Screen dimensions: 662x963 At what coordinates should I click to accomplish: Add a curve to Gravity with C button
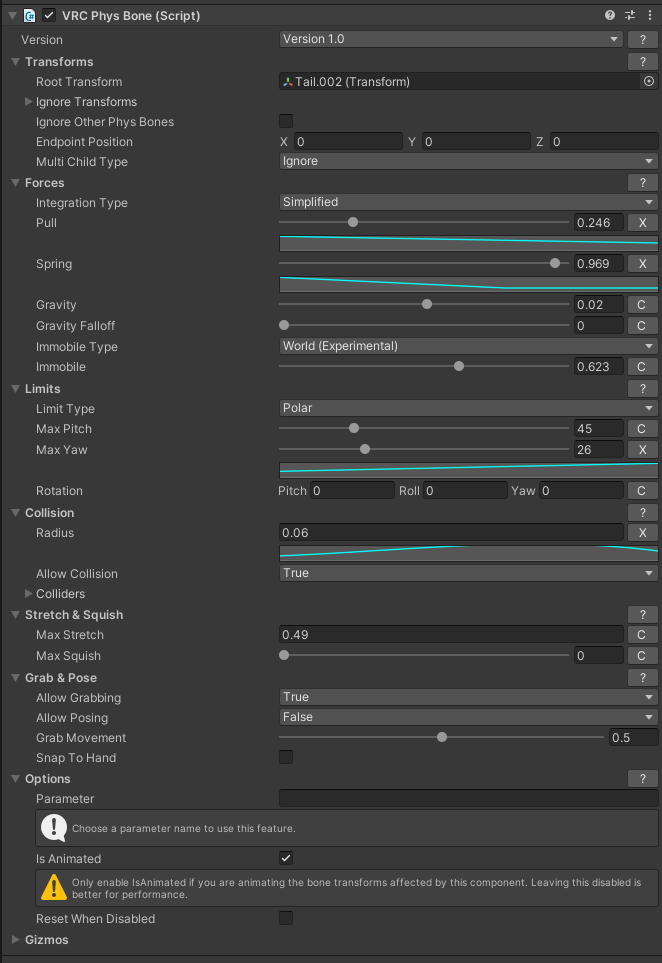(x=641, y=305)
